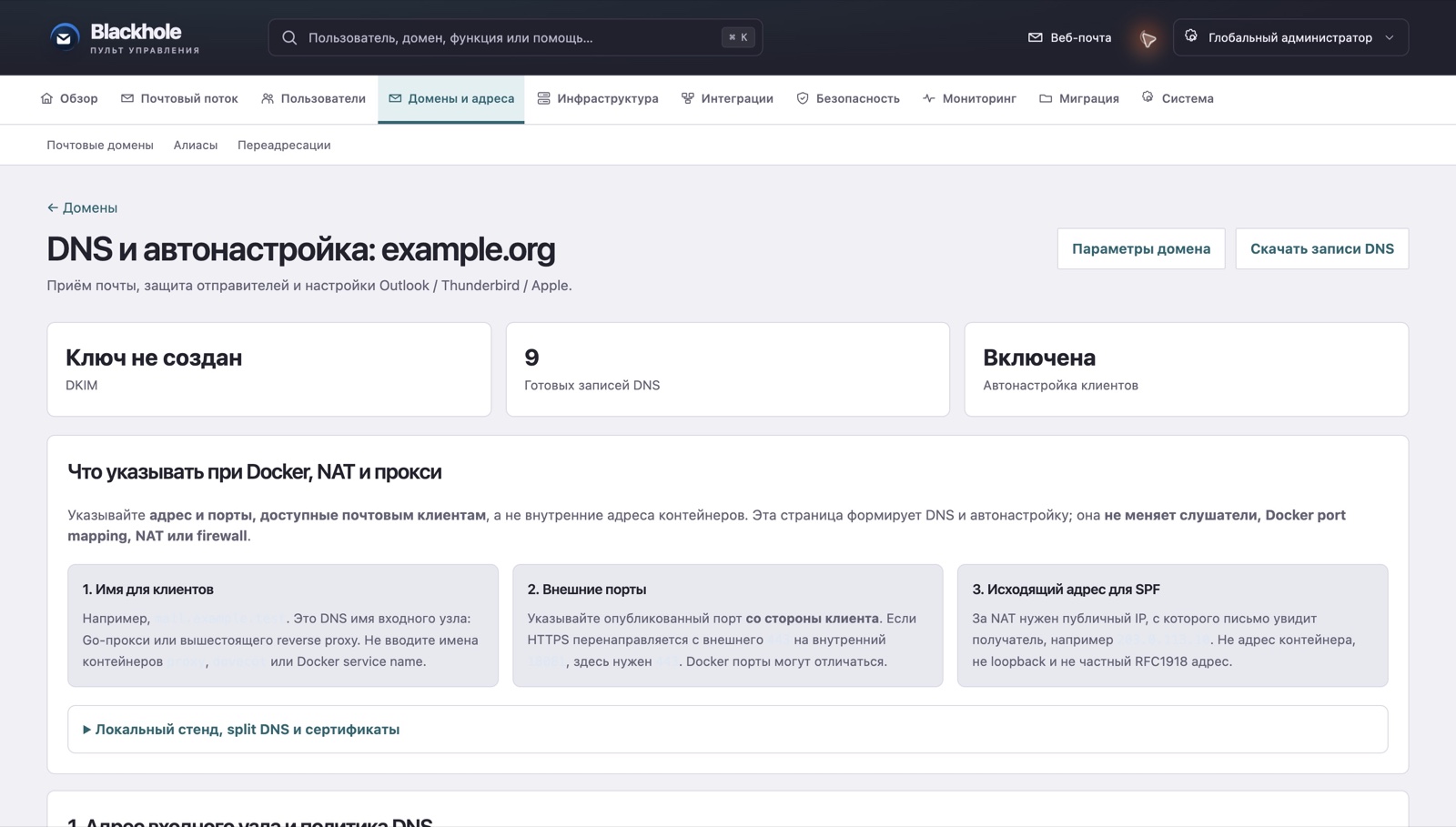Click the Пользователи people icon
The height and width of the screenshot is (827, 1456).
coord(268,98)
